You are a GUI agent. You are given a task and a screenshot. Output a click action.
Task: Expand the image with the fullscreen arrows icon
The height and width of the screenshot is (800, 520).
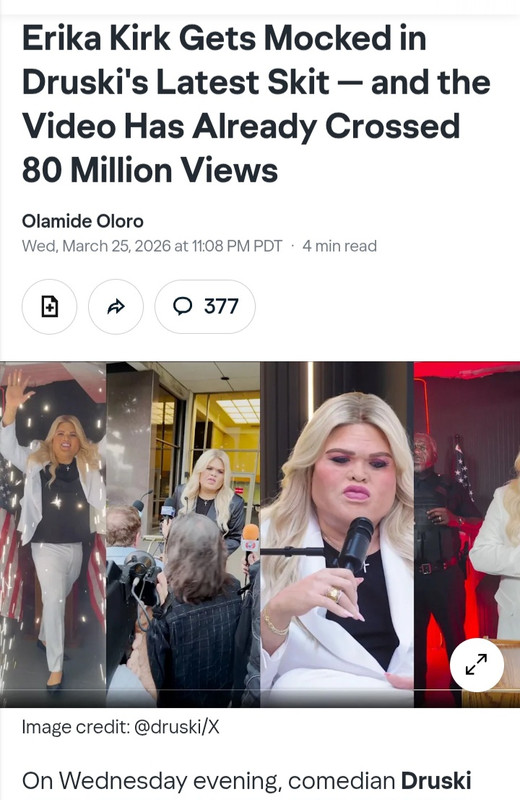coord(477,665)
